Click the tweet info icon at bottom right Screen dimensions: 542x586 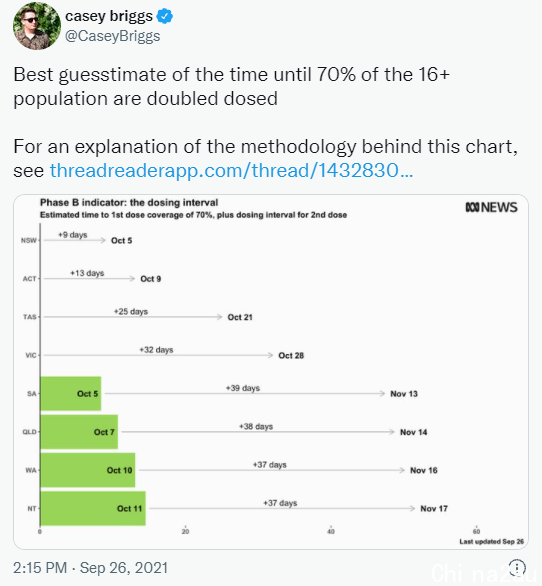click(518, 567)
